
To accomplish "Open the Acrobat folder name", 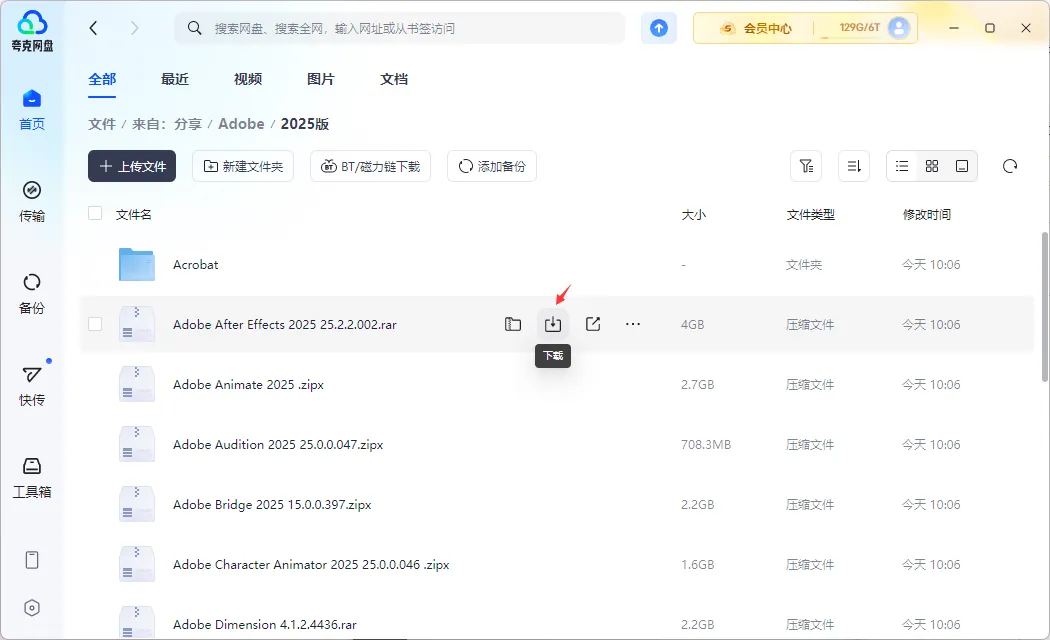I will (196, 264).
